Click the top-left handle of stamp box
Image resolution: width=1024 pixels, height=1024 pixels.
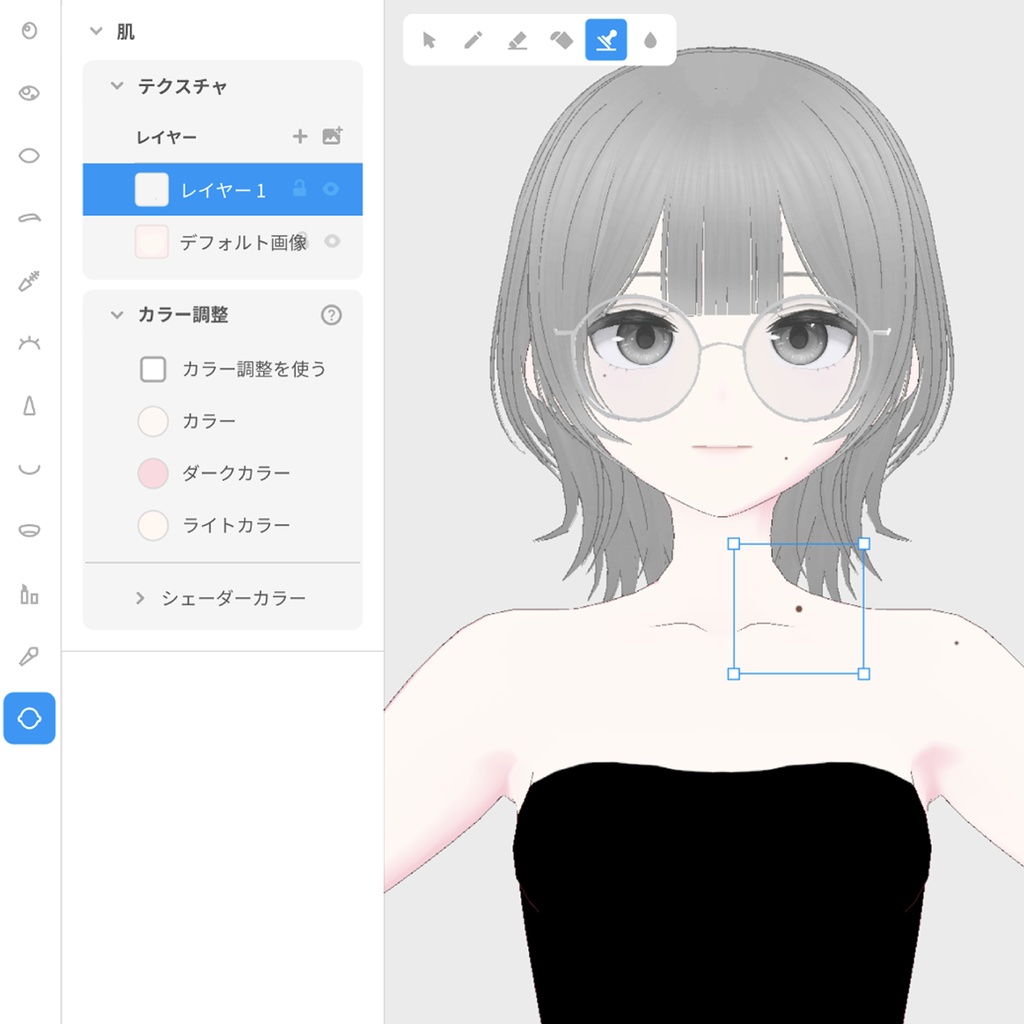coord(733,544)
